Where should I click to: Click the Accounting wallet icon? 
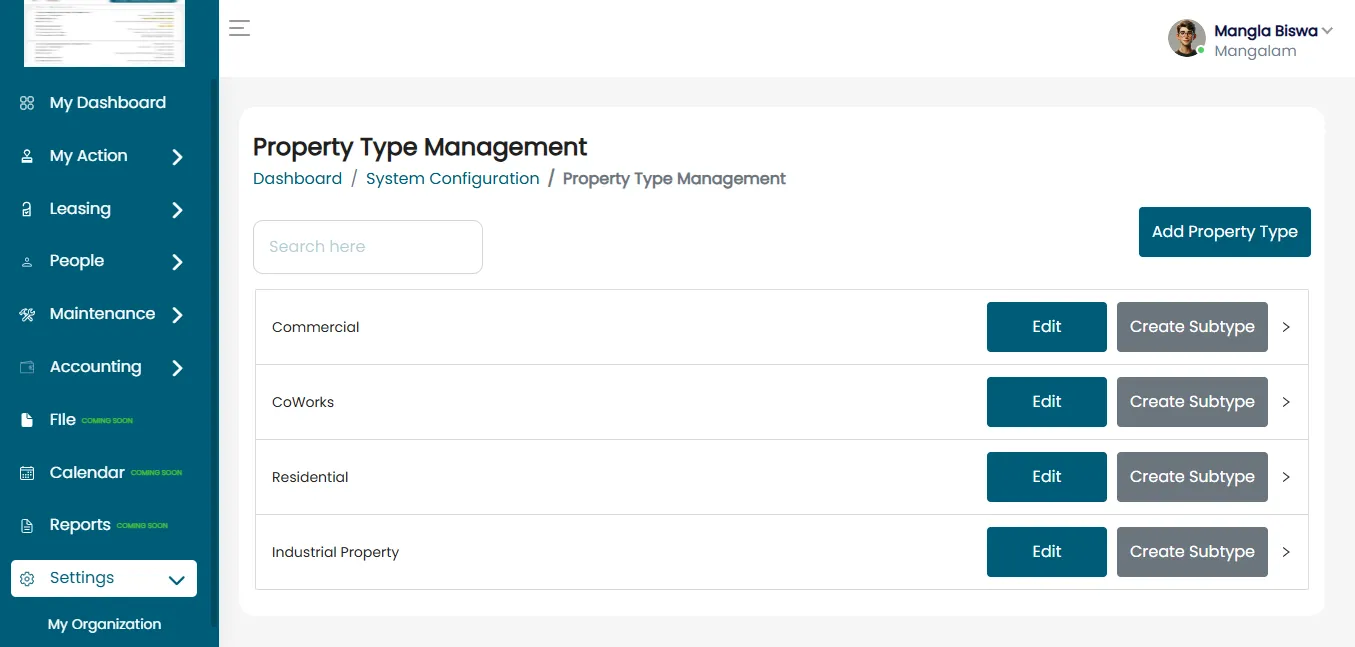[x=27, y=367]
